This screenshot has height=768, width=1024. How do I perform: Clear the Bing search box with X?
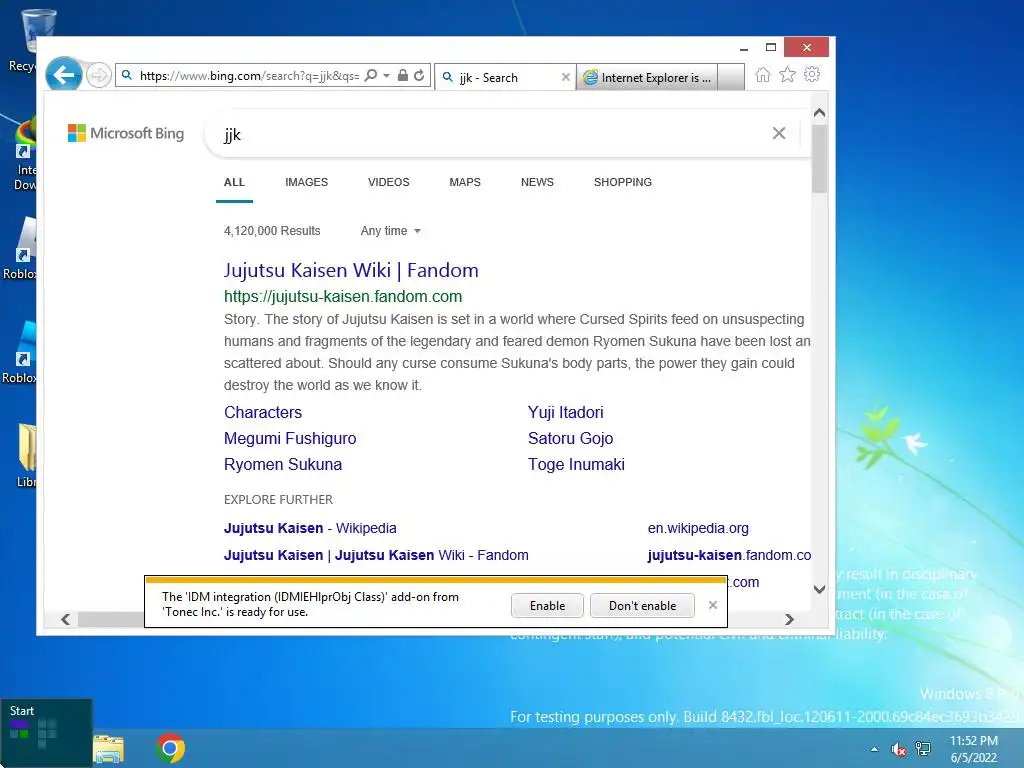pyautogui.click(x=778, y=133)
